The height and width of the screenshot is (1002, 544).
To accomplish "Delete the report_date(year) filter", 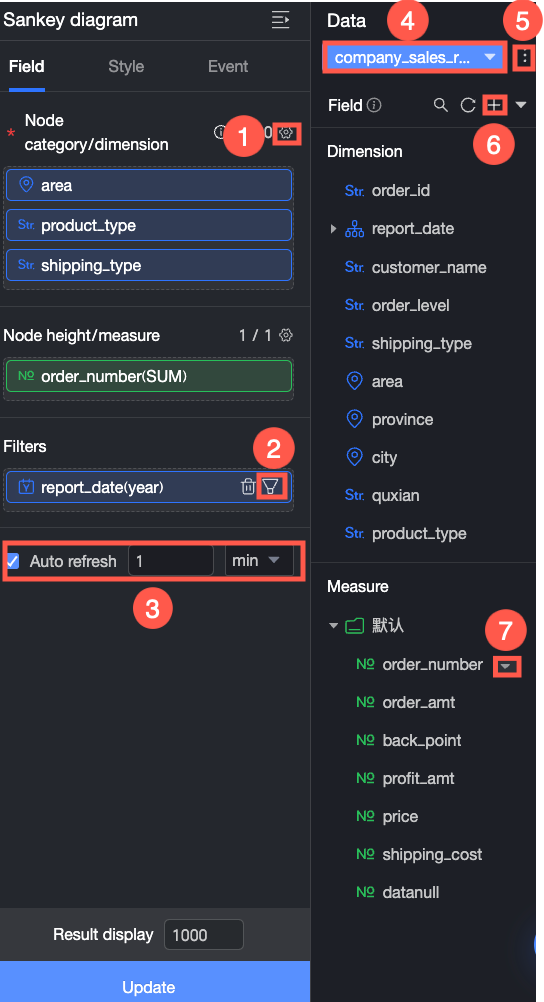I will (x=248, y=487).
